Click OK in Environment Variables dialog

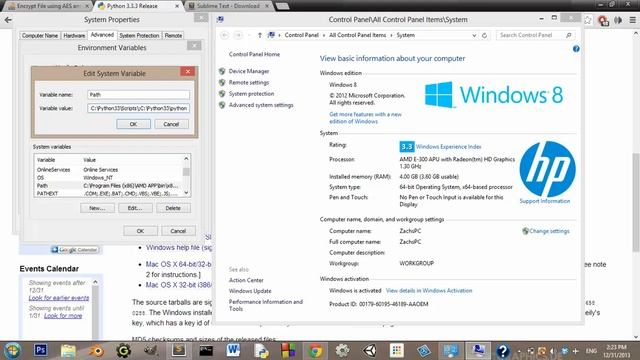(140, 231)
